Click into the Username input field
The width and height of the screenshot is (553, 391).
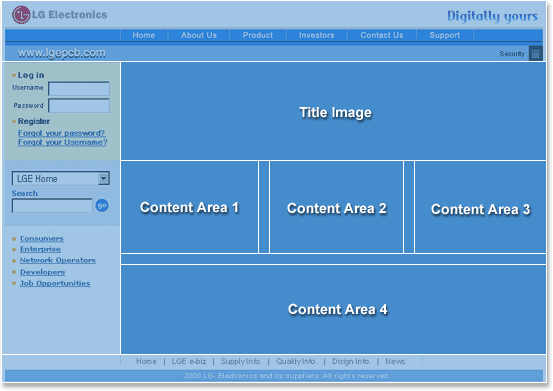[79, 88]
